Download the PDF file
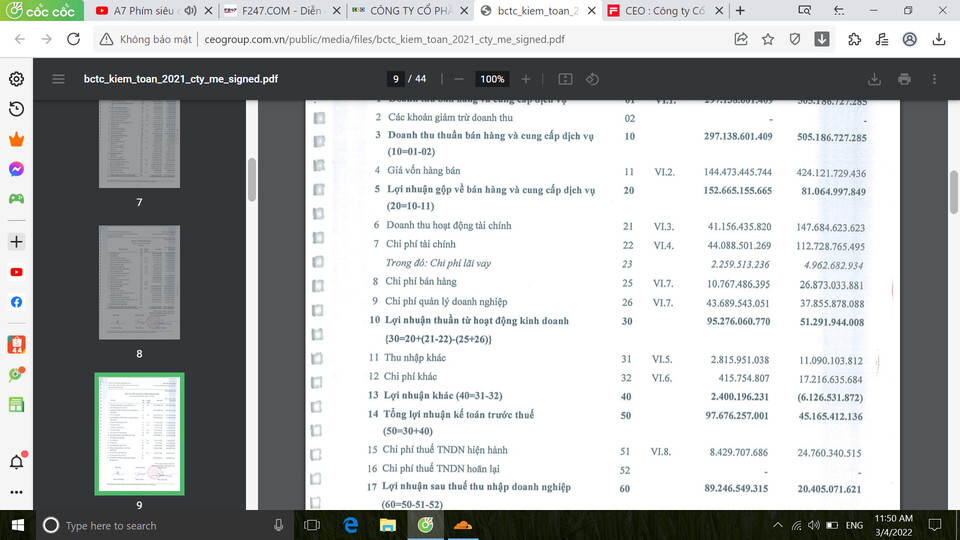This screenshot has height=540, width=960. coord(874,79)
